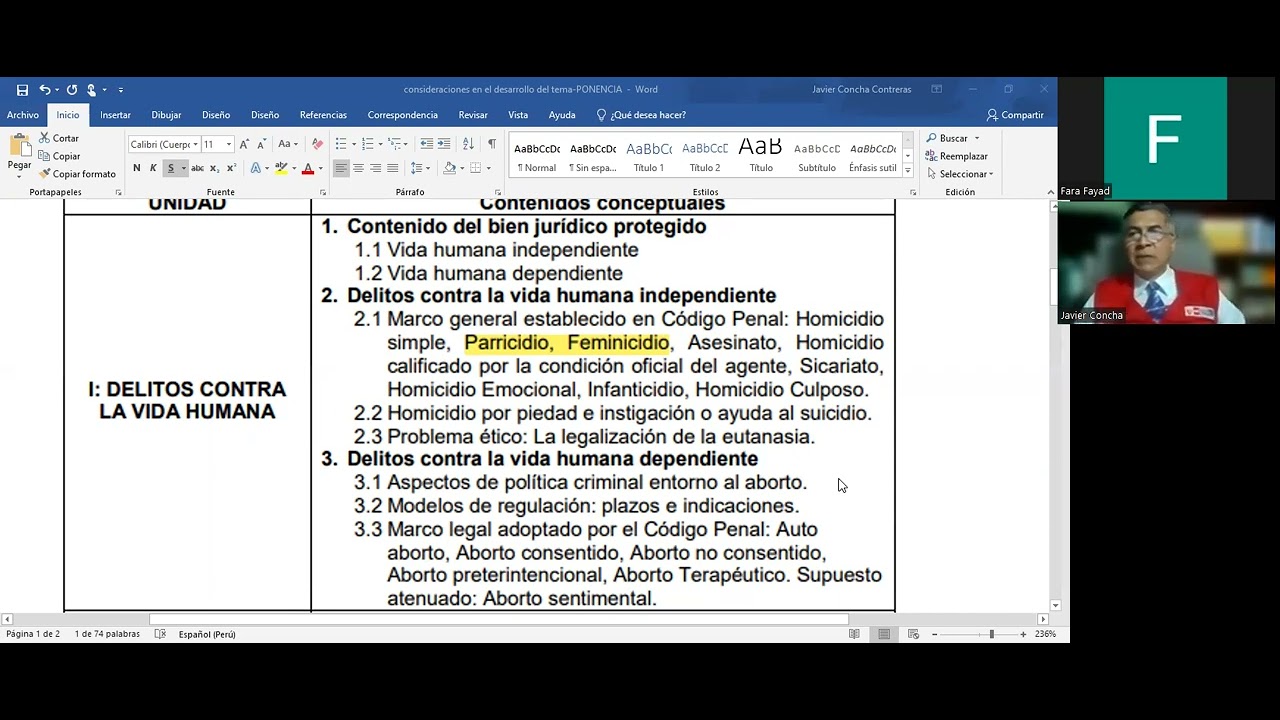Decrease paragraph indent
1280x720 pixels.
pyautogui.click(x=427, y=144)
